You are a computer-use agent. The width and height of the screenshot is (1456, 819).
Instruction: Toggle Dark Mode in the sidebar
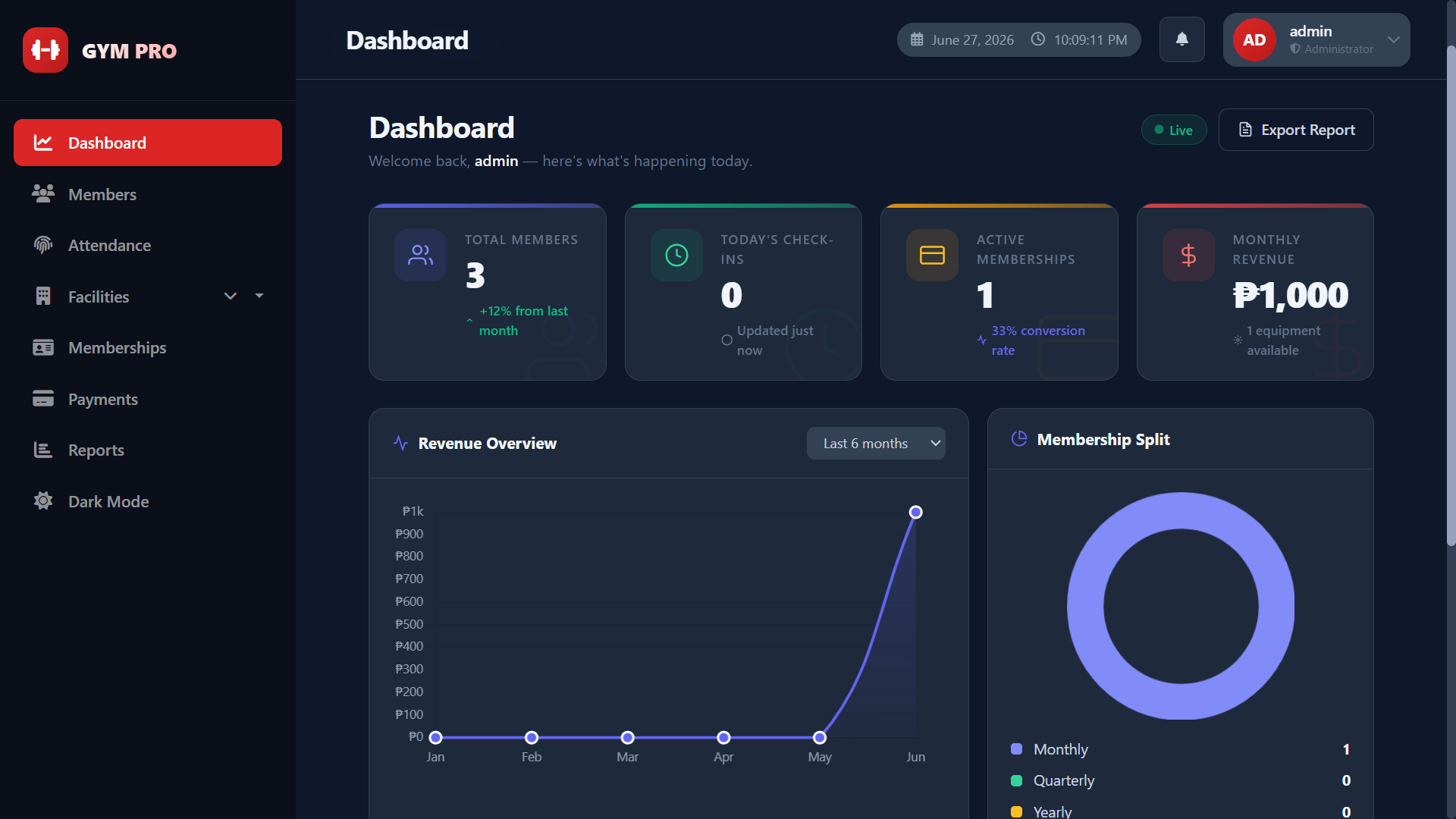pos(148,501)
